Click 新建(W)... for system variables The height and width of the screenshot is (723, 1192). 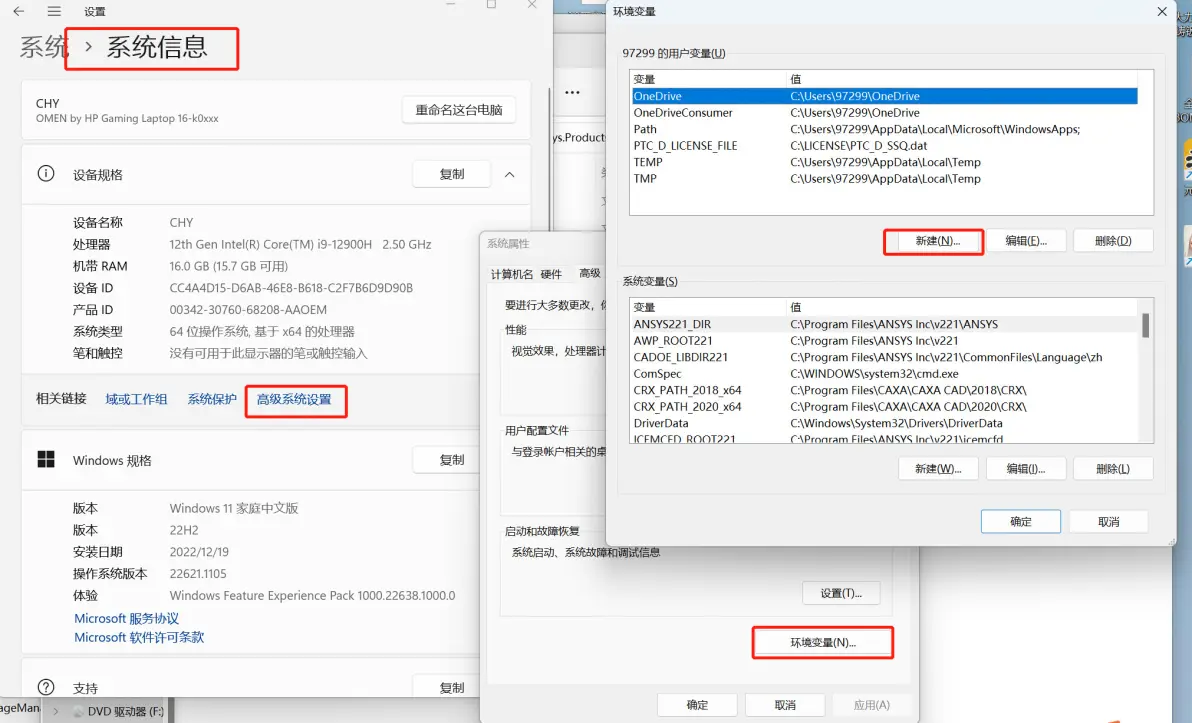pyautogui.click(x=938, y=469)
